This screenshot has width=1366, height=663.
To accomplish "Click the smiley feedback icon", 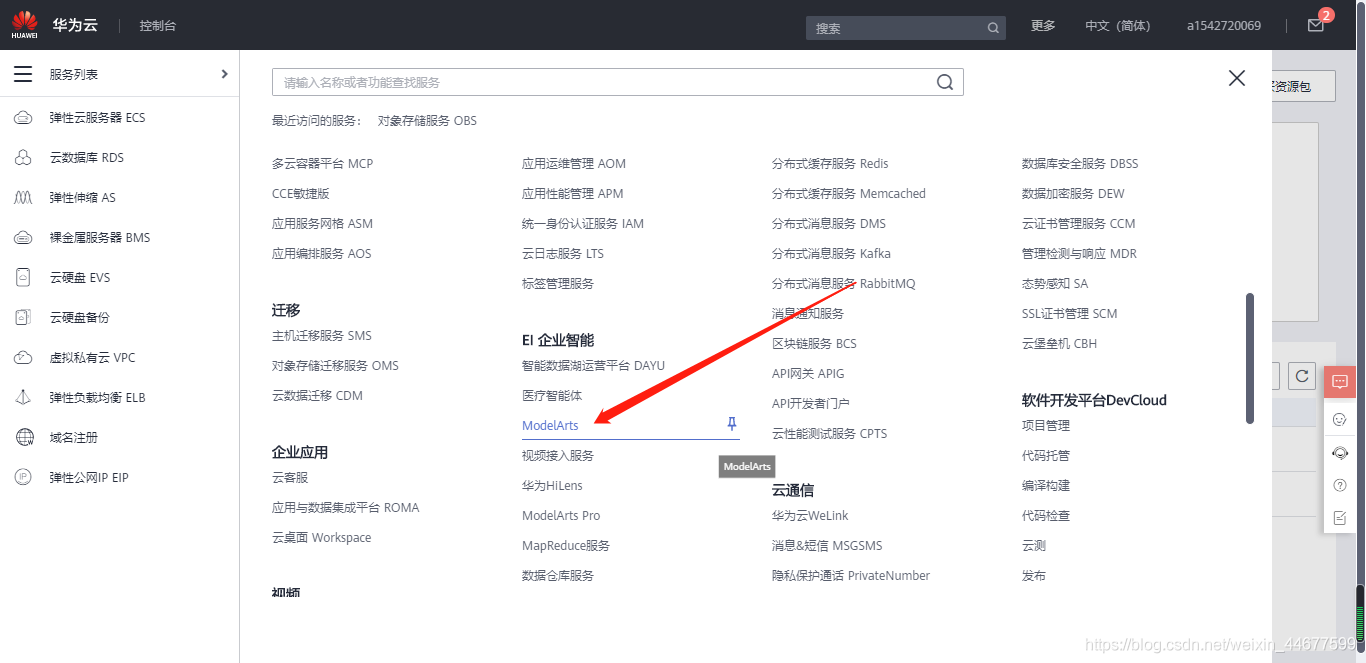I will coord(1340,420).
